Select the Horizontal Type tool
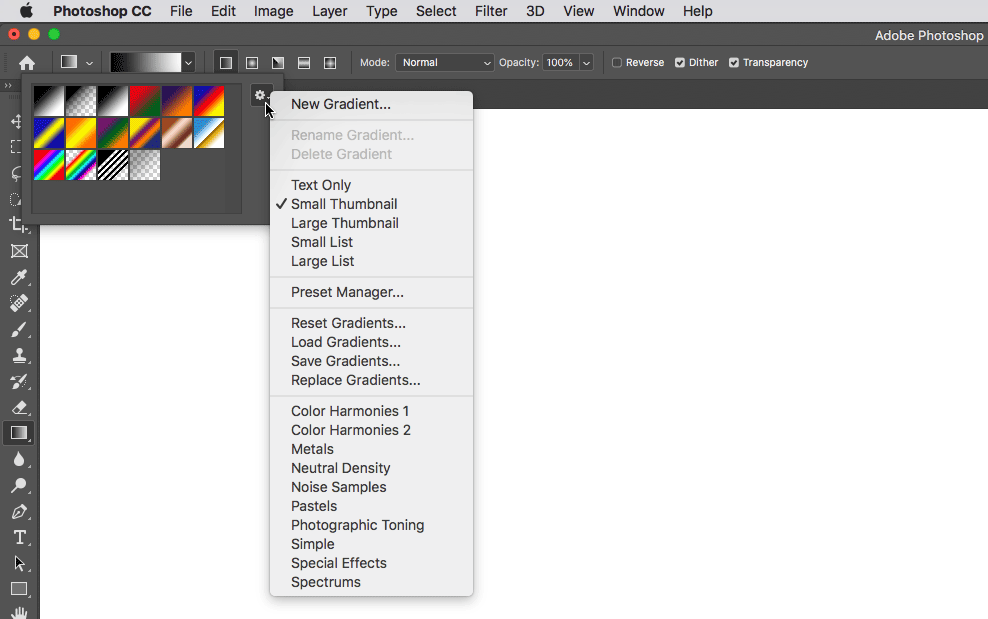The image size is (988, 619). (x=20, y=537)
